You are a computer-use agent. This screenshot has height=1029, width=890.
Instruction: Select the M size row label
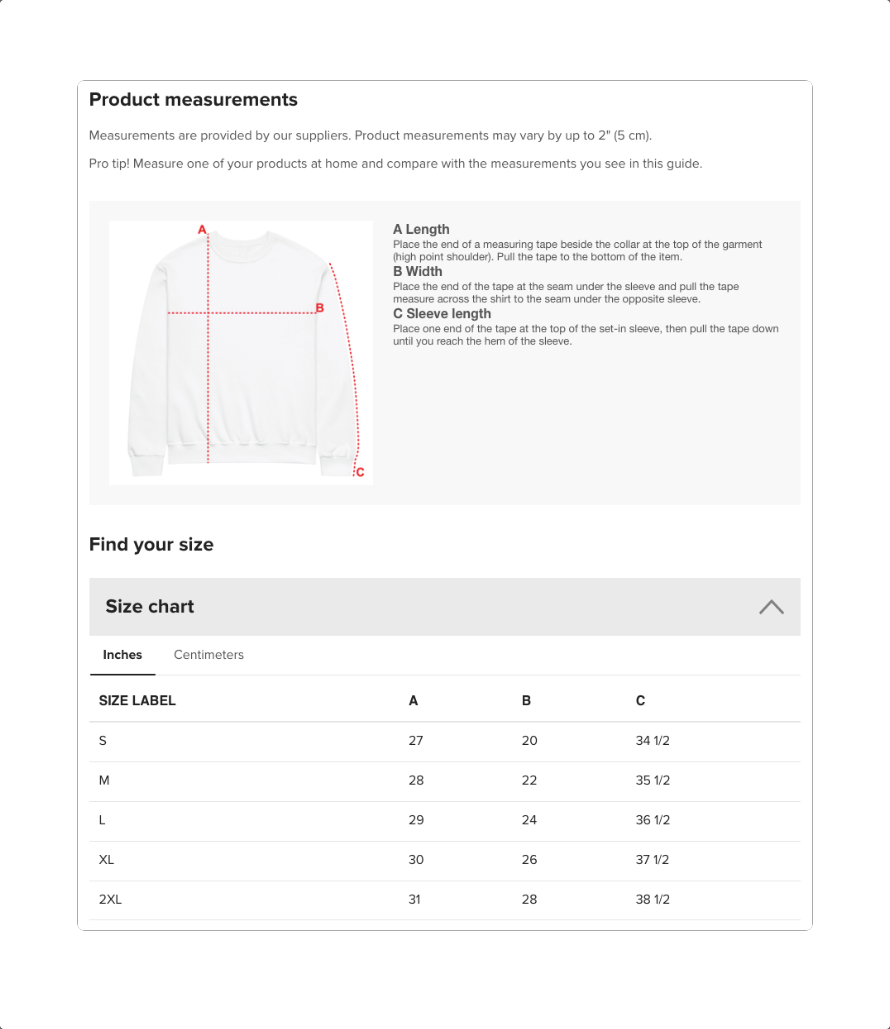(104, 780)
